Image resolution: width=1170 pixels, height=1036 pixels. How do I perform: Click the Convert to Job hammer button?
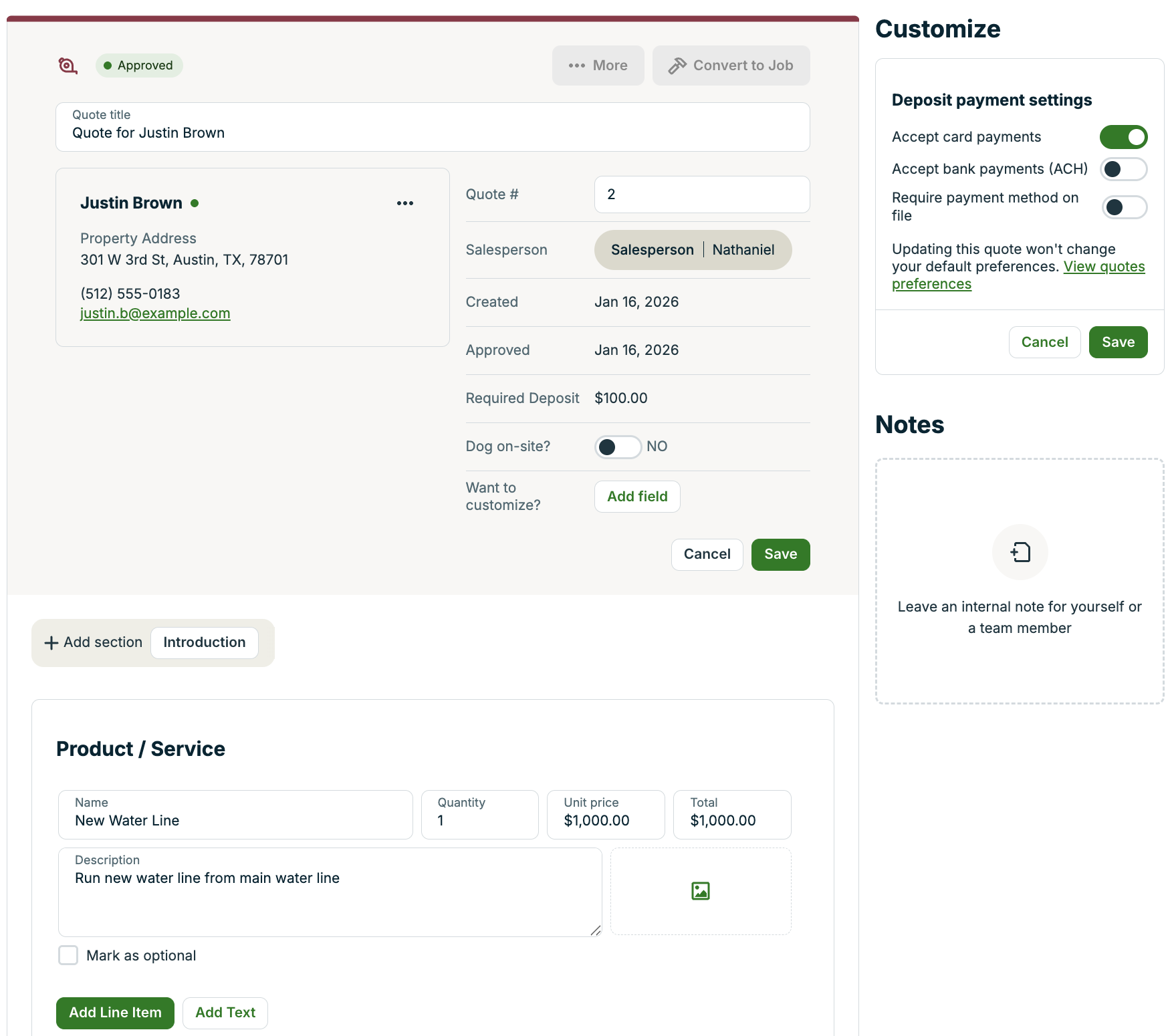[x=731, y=66]
